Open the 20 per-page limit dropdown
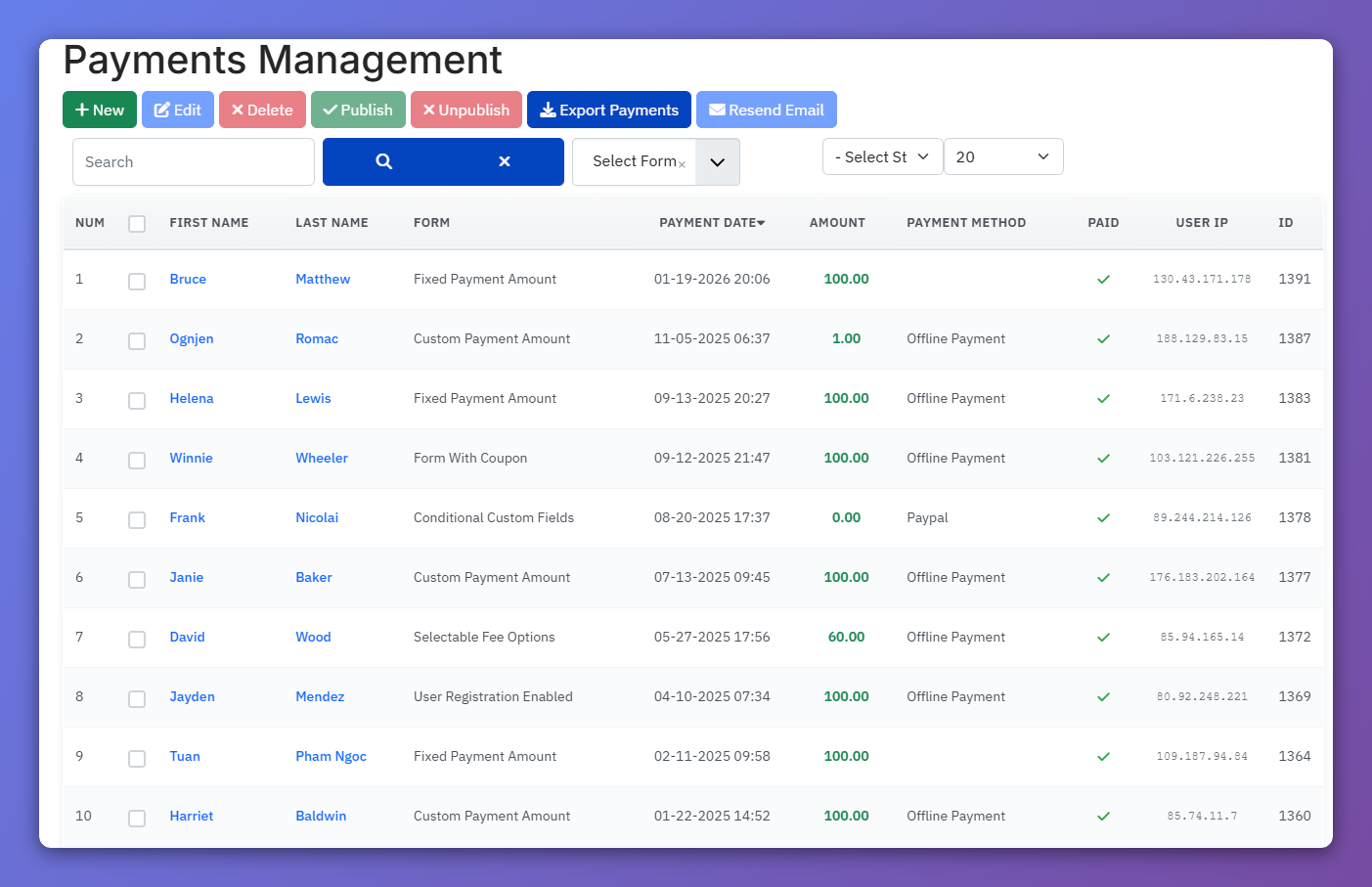The image size is (1372, 887). pyautogui.click(x=1003, y=156)
